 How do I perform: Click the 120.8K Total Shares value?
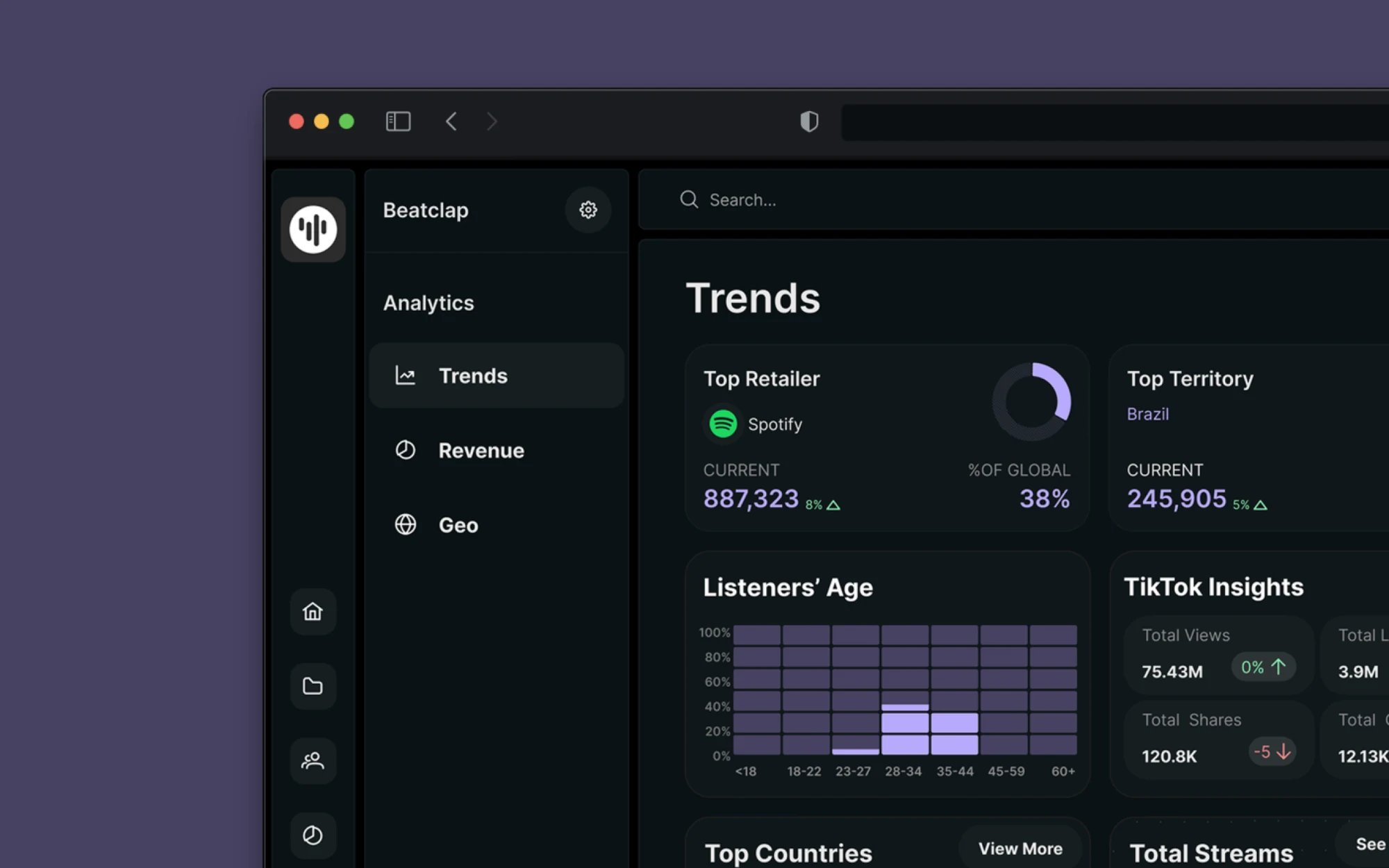(1170, 756)
